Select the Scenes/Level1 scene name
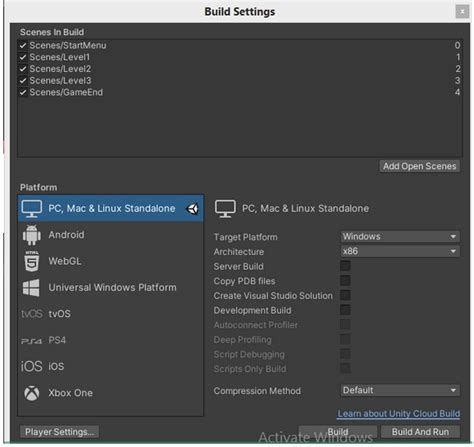 (x=60, y=57)
